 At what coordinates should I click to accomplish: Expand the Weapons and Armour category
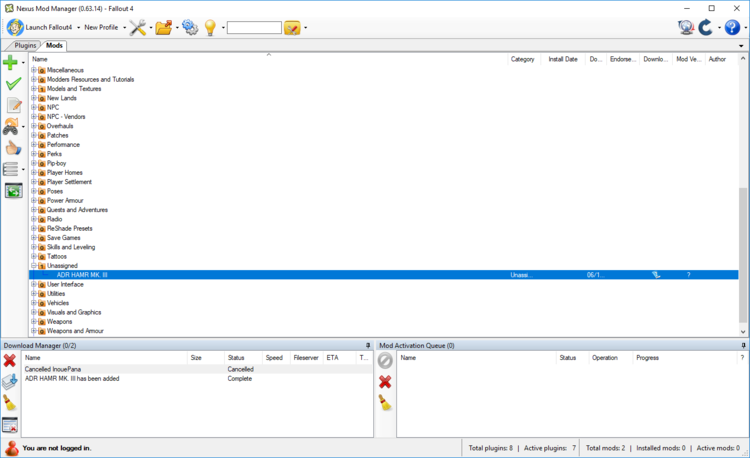coord(34,331)
